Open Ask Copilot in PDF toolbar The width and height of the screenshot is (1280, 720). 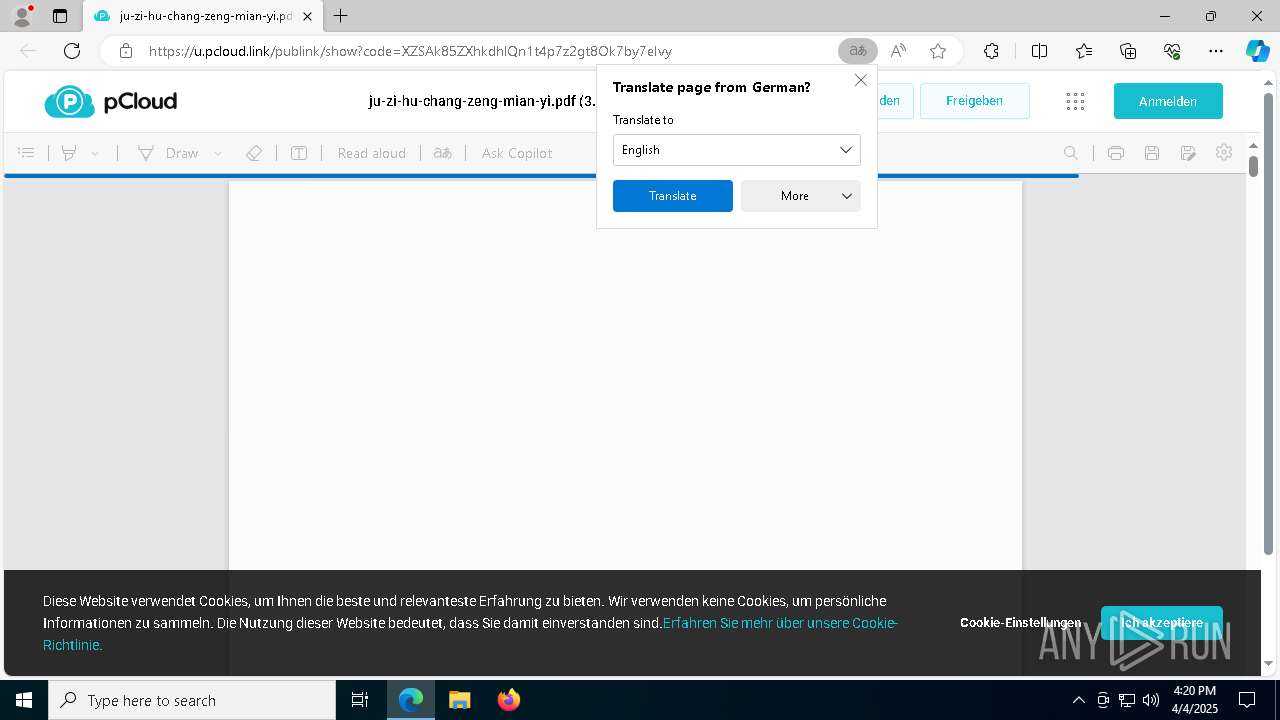[517, 153]
